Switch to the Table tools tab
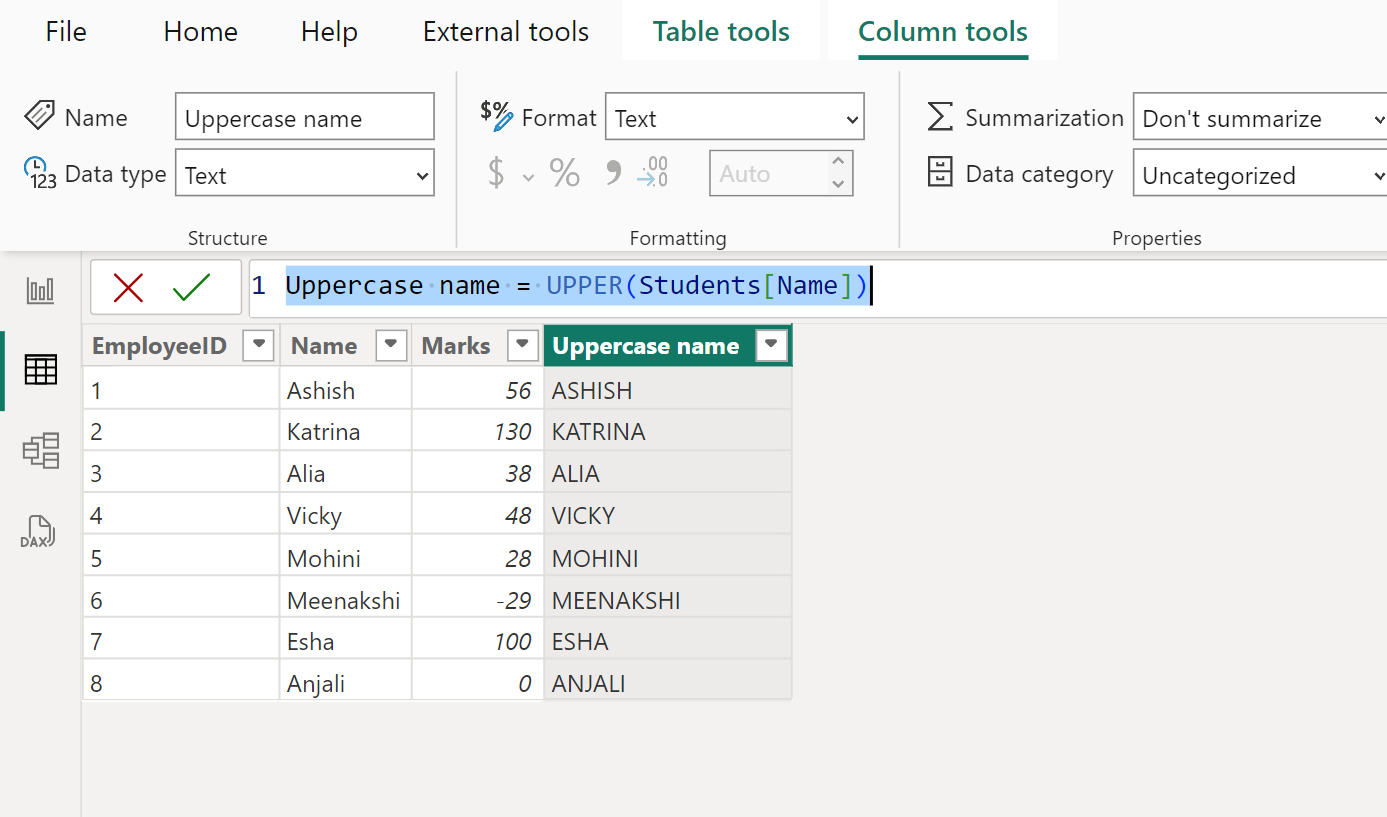The height and width of the screenshot is (817, 1387). [720, 31]
